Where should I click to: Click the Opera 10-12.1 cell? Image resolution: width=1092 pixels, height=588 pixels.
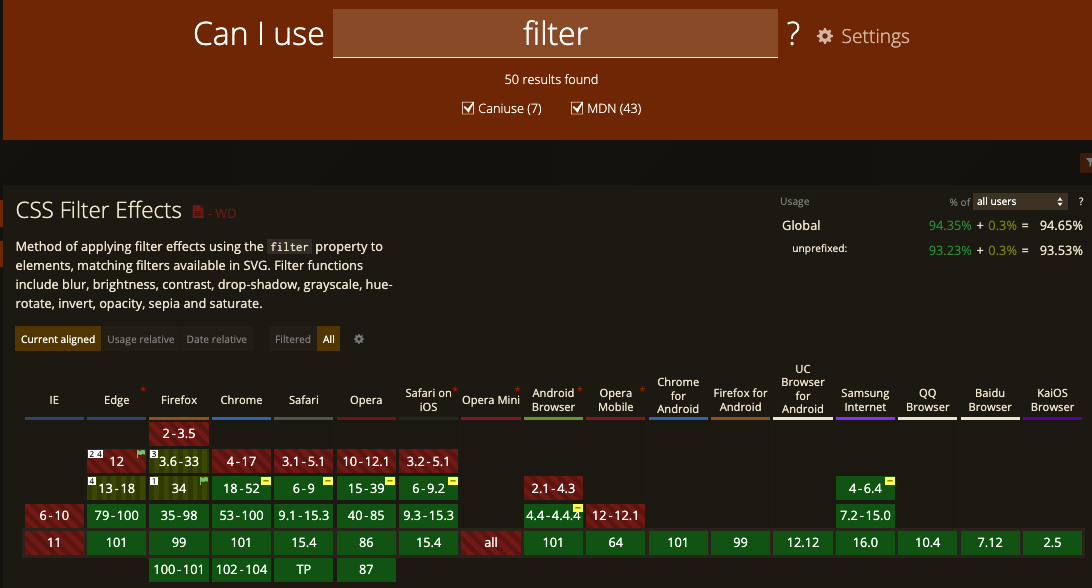click(366, 461)
